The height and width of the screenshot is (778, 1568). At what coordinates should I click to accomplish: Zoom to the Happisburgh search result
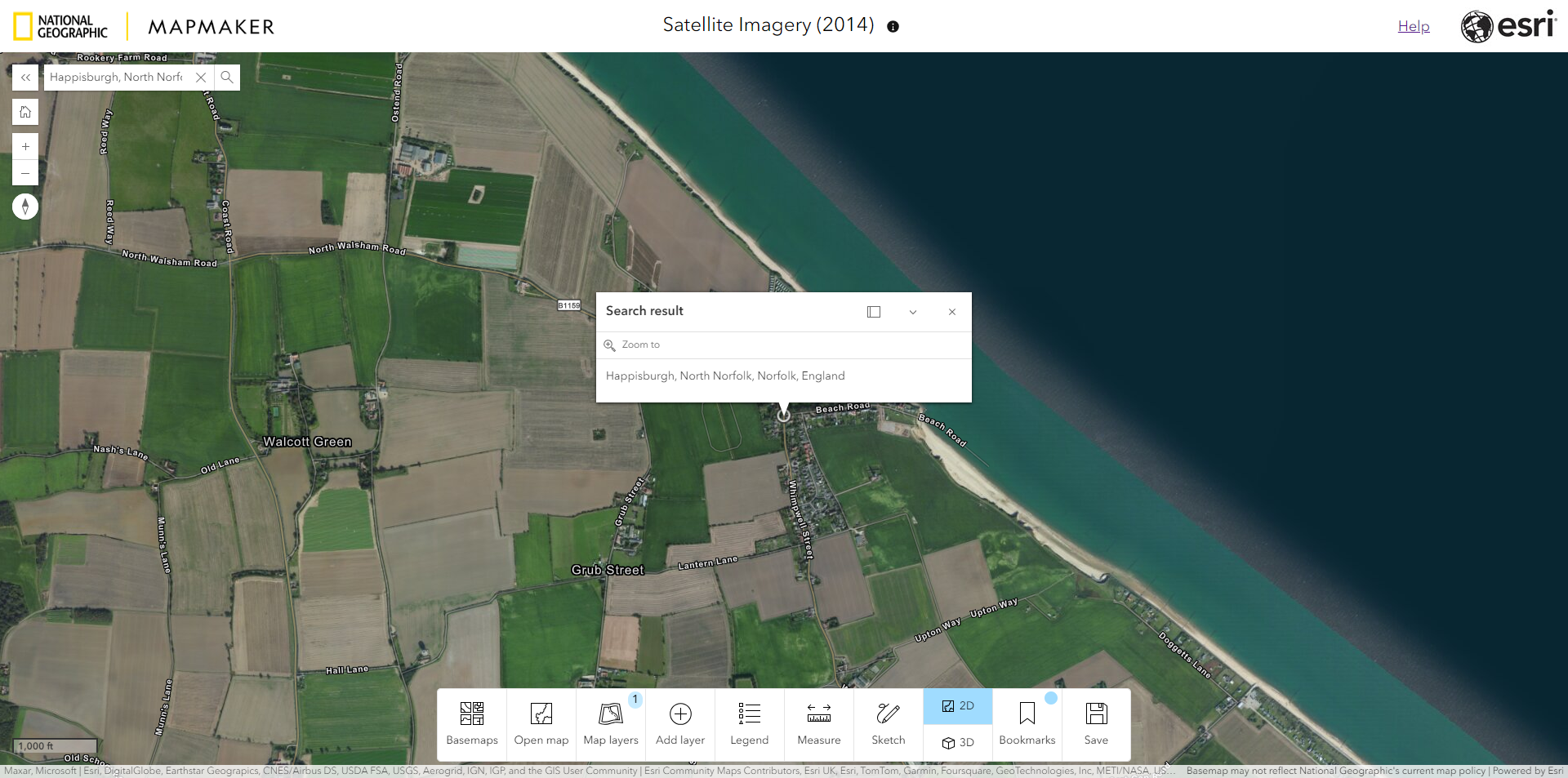click(x=639, y=345)
